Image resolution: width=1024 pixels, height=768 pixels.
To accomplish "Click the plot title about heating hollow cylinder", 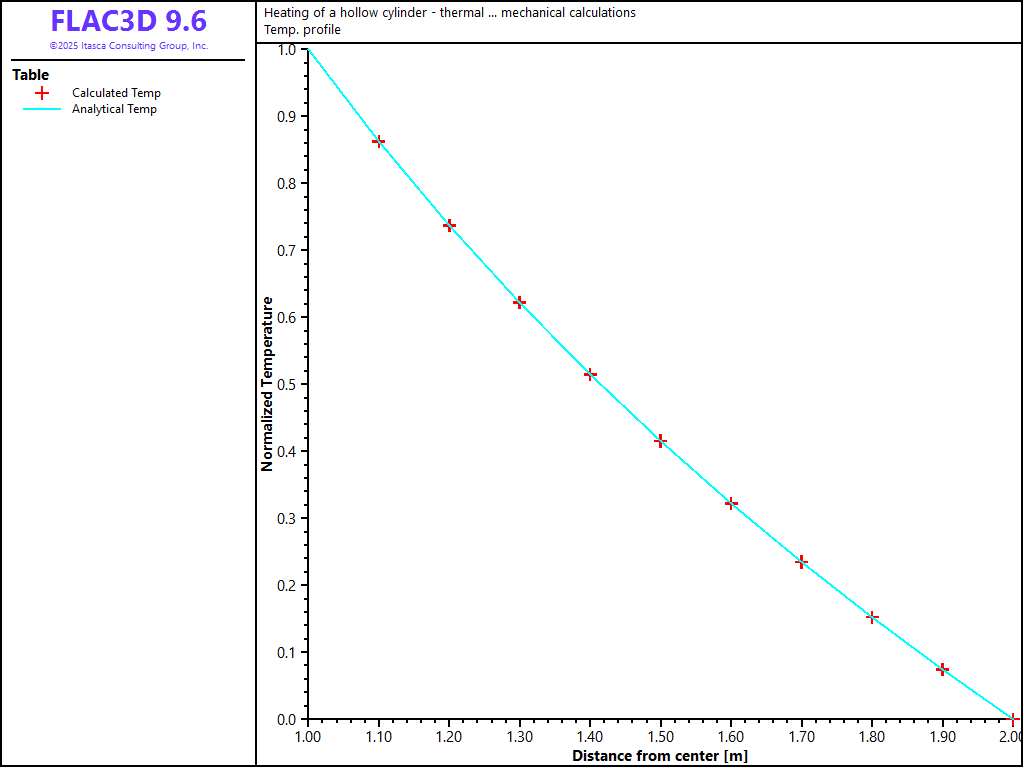I will (449, 13).
